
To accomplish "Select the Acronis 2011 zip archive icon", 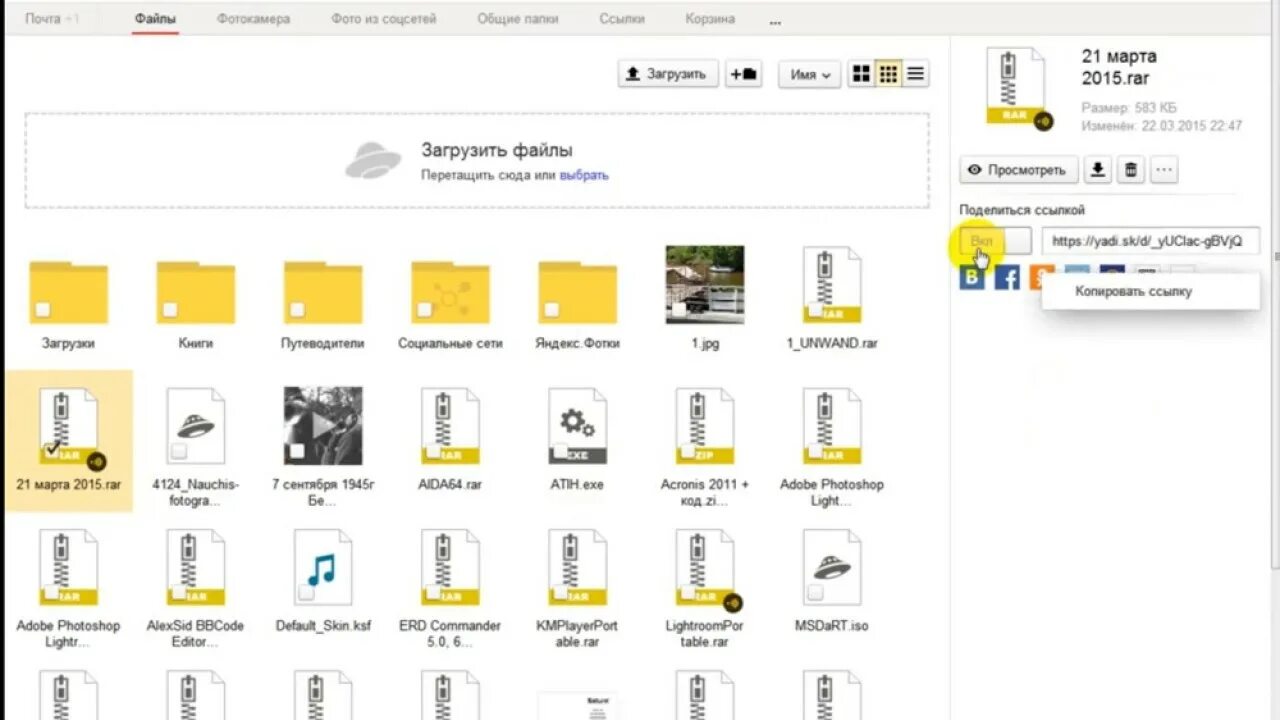I will click(705, 427).
